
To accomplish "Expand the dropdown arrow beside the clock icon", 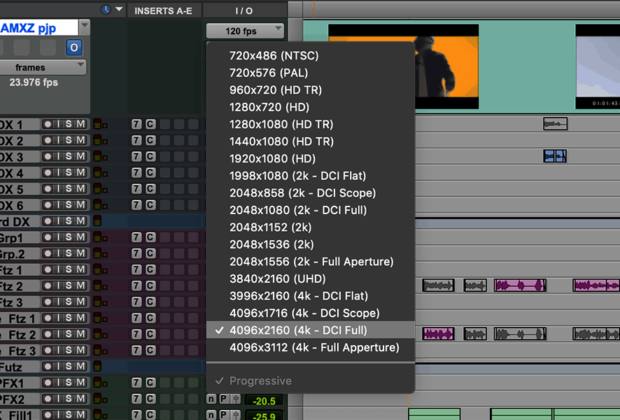I will point(120,9).
